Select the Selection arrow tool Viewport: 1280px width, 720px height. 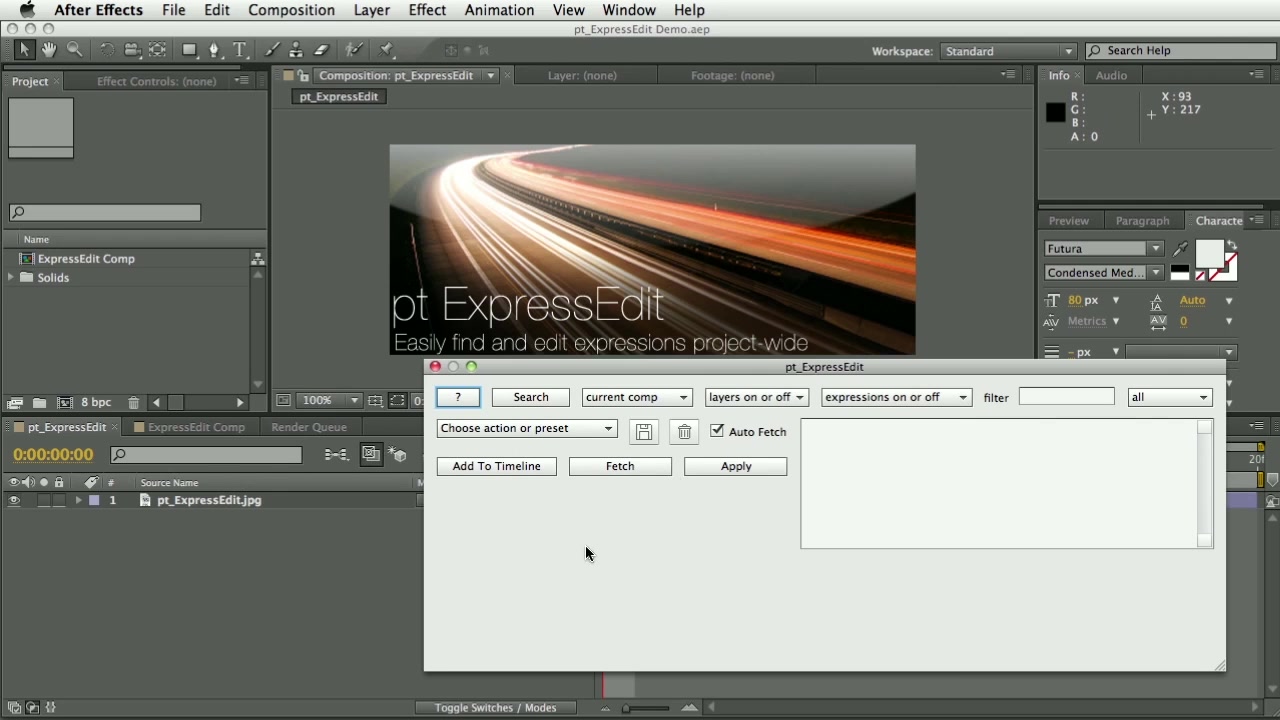(x=24, y=50)
